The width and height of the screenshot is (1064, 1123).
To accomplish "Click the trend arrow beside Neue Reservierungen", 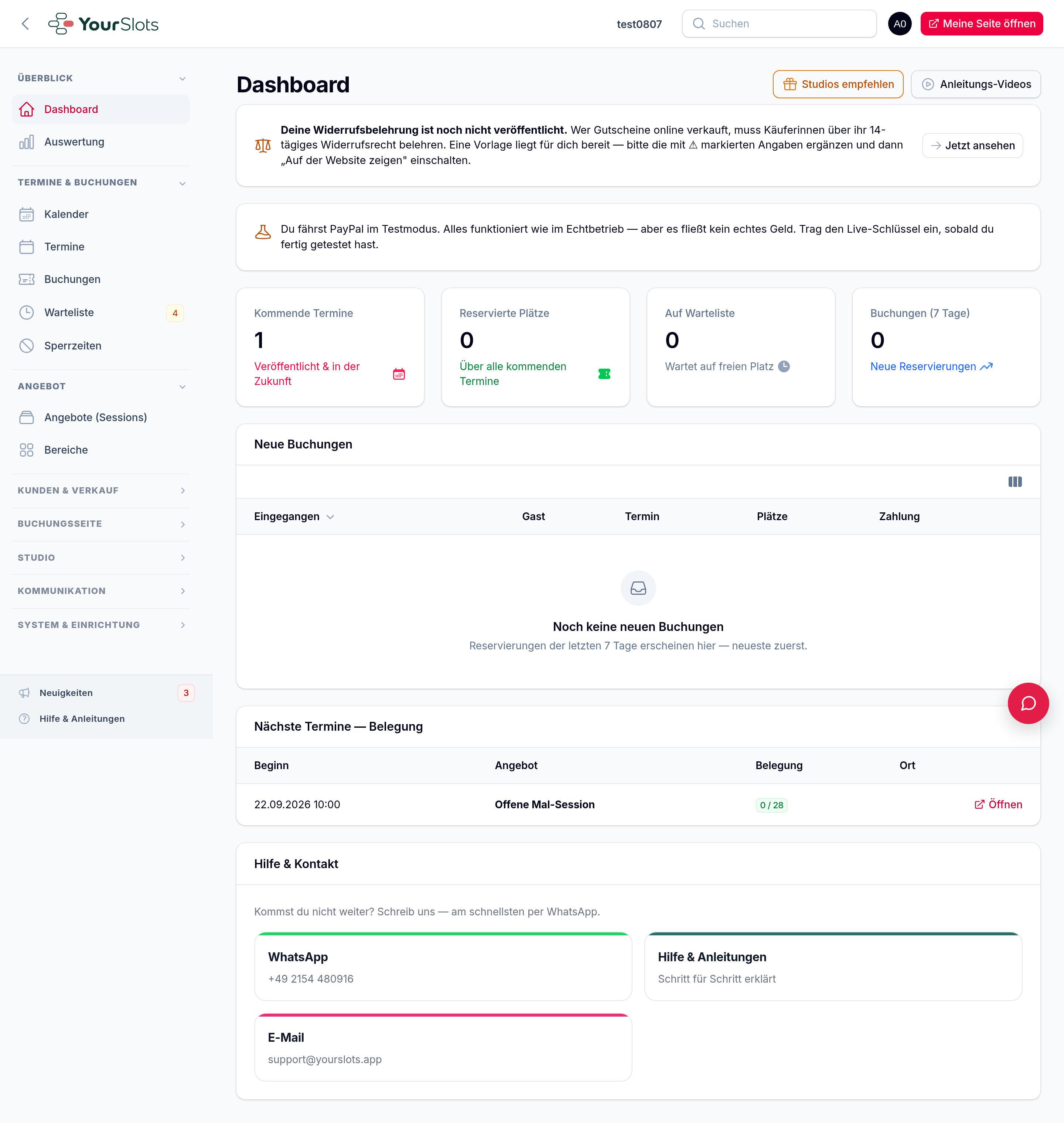I will pos(986,366).
